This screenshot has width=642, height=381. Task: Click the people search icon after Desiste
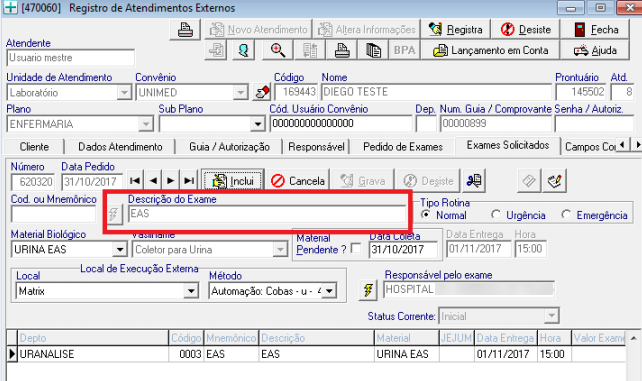(474, 180)
